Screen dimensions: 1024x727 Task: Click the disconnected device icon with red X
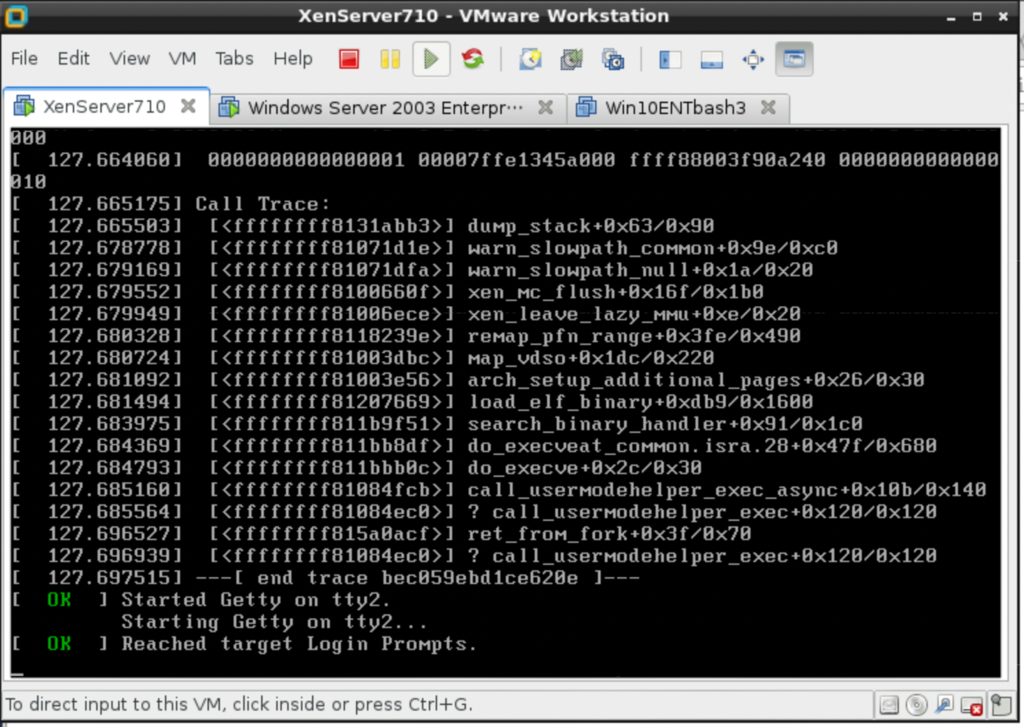972,705
